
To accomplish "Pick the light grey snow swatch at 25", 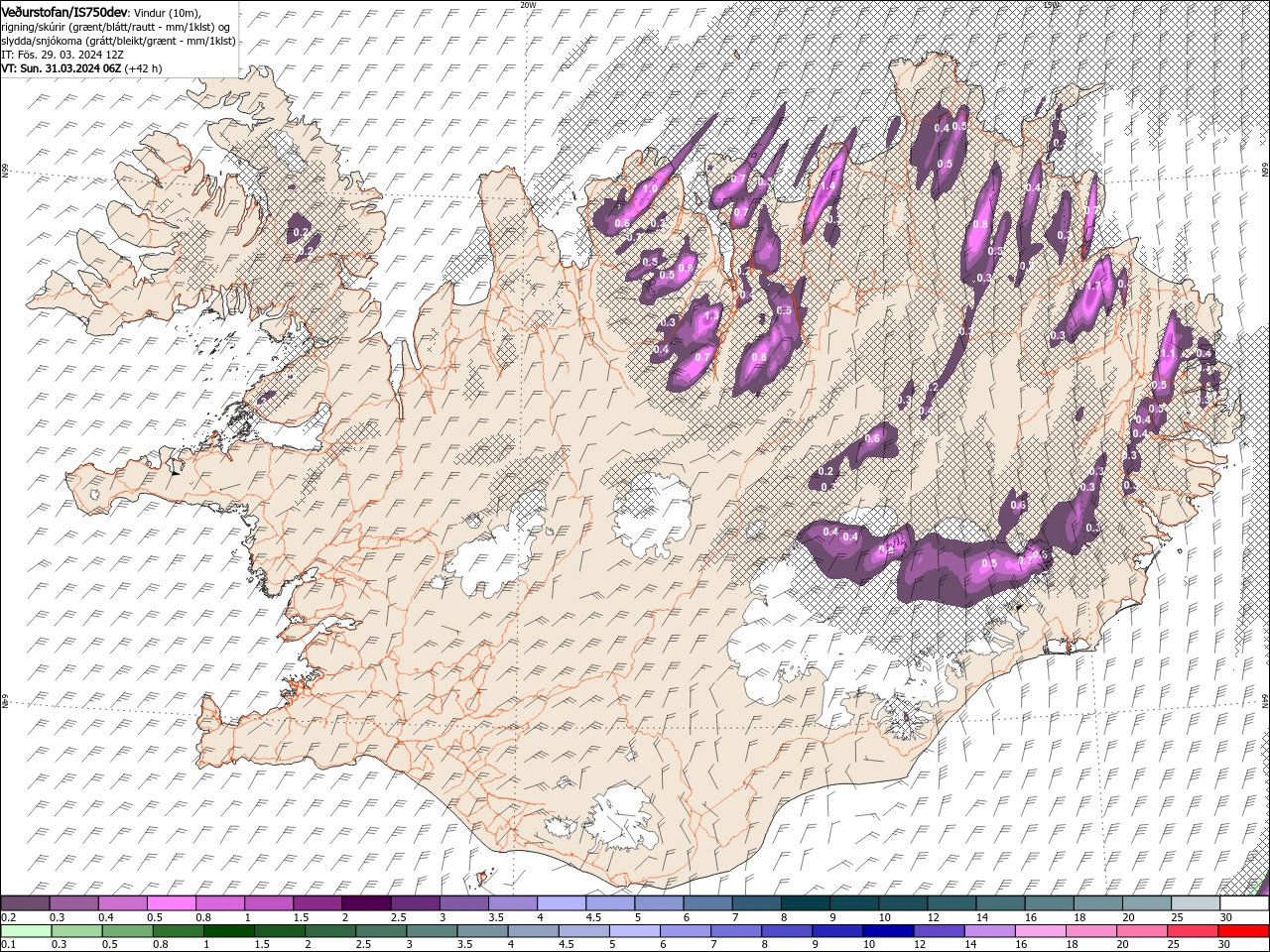I will (1196, 903).
